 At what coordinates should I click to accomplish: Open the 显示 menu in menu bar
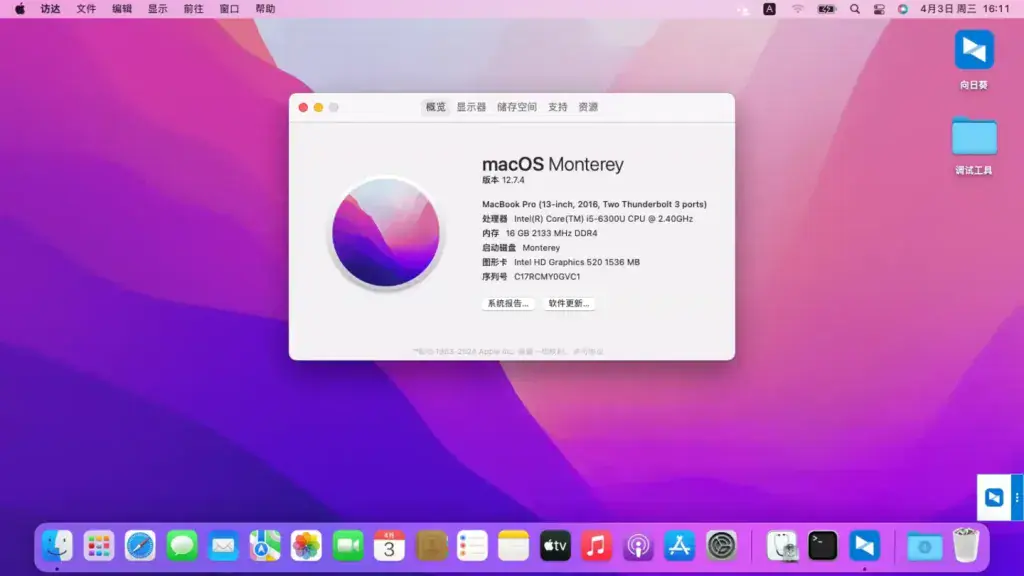157,9
